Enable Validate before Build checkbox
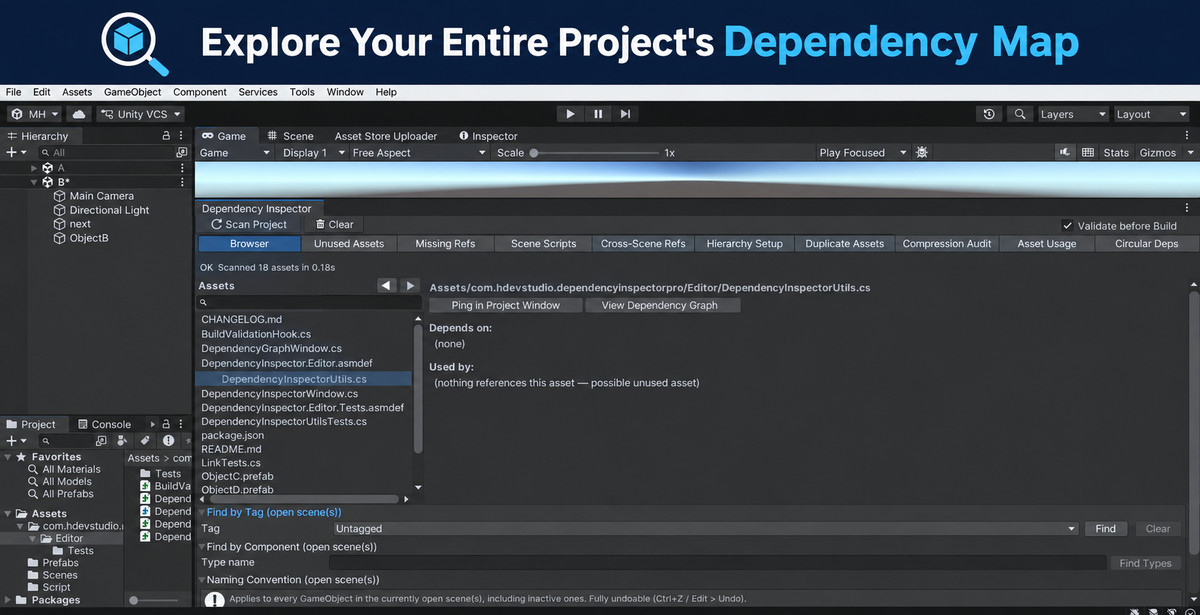1200x615 pixels. point(1067,226)
